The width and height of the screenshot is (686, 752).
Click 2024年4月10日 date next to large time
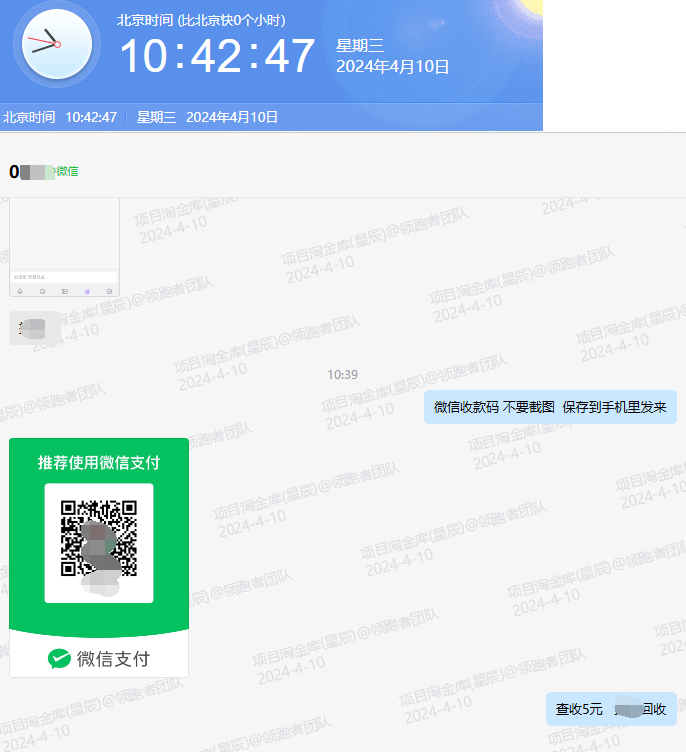392,67
